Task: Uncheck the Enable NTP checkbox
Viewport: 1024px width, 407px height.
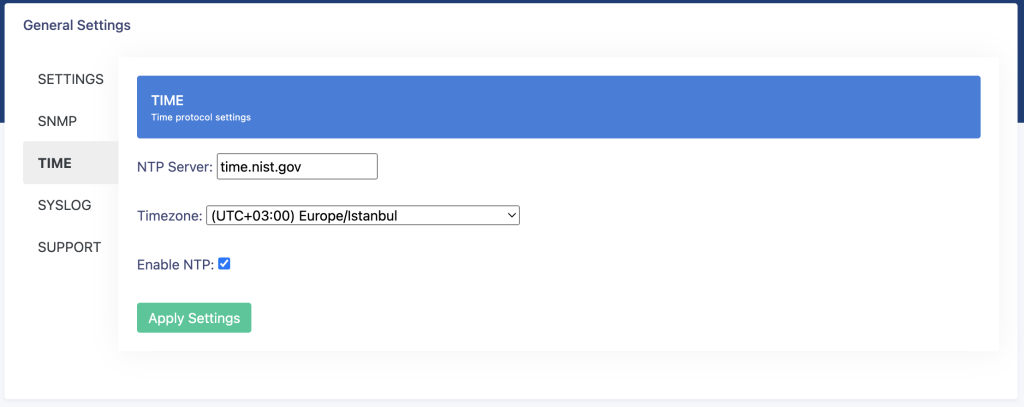Action: pos(224,264)
